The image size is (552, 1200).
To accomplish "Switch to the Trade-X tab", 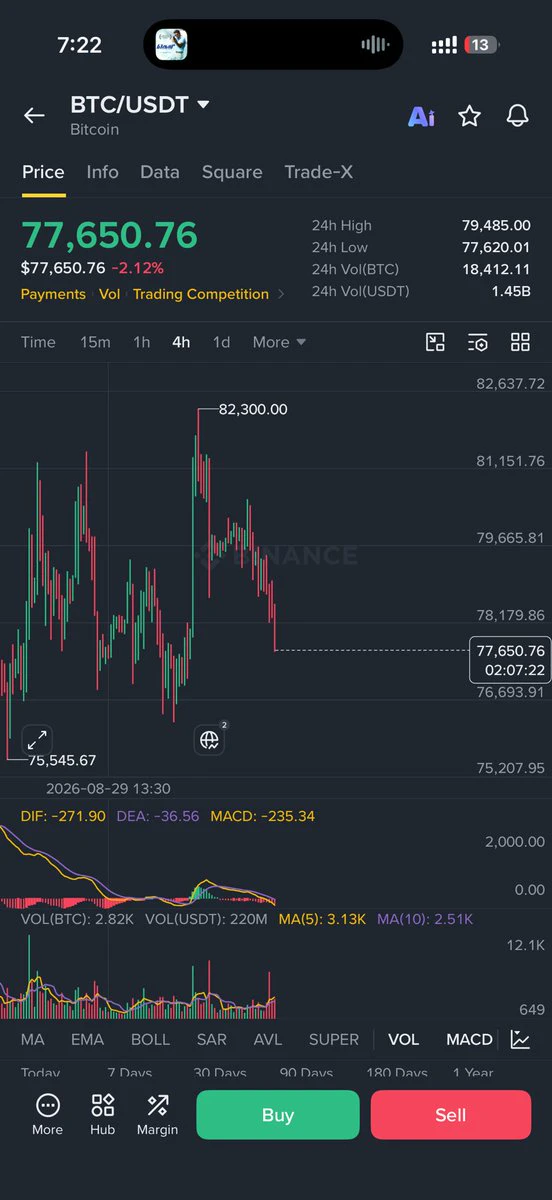I will 318,172.
